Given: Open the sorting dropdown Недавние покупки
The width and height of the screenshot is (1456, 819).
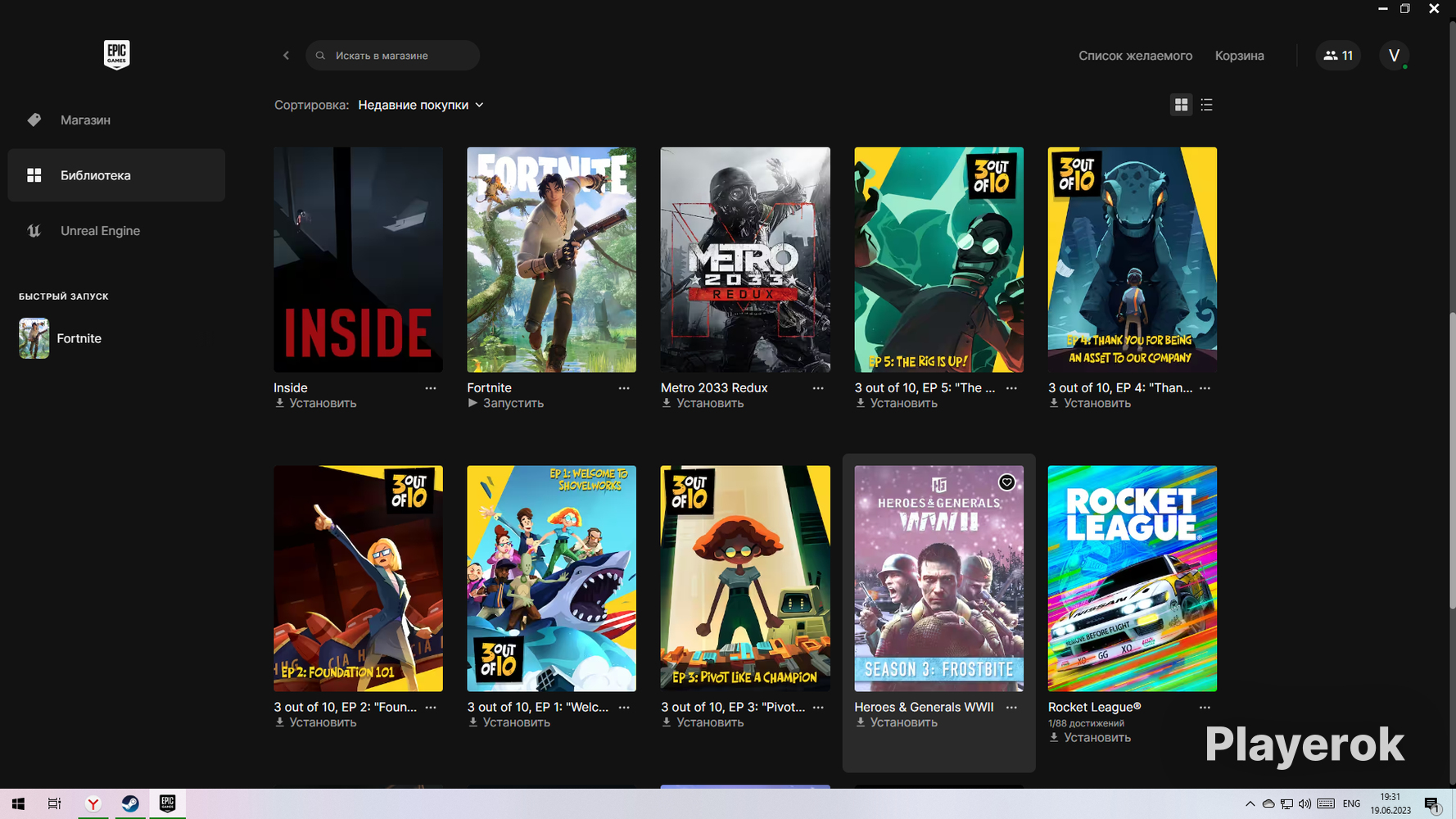Looking at the screenshot, I should pos(421,105).
